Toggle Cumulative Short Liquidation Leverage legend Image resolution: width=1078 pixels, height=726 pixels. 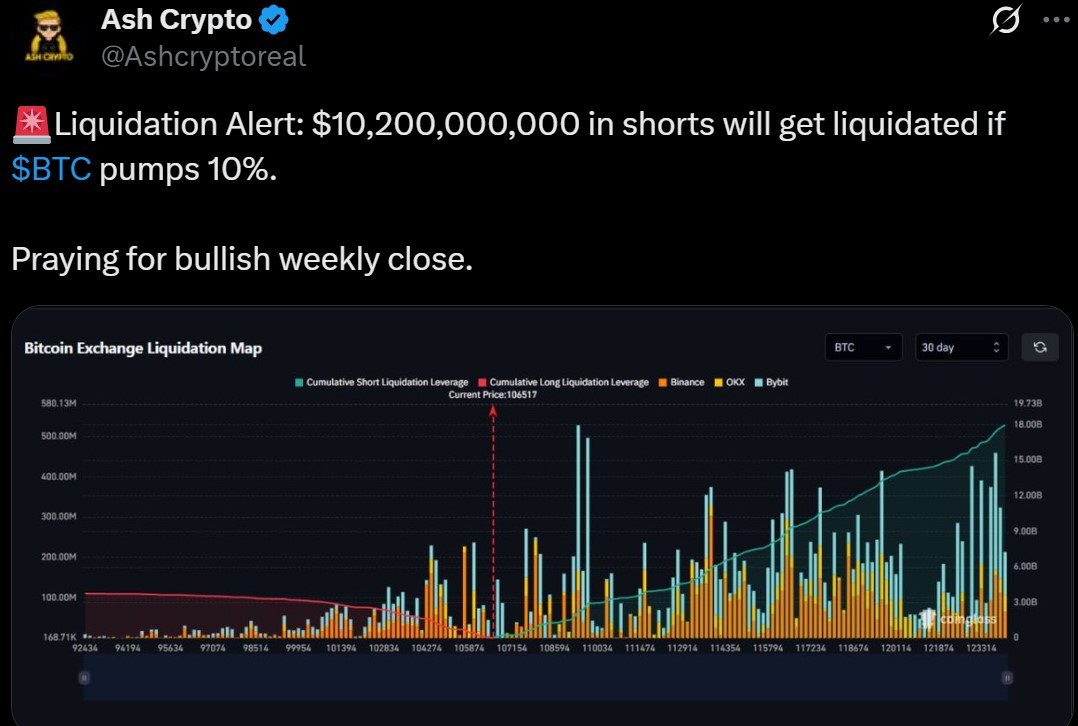(380, 382)
